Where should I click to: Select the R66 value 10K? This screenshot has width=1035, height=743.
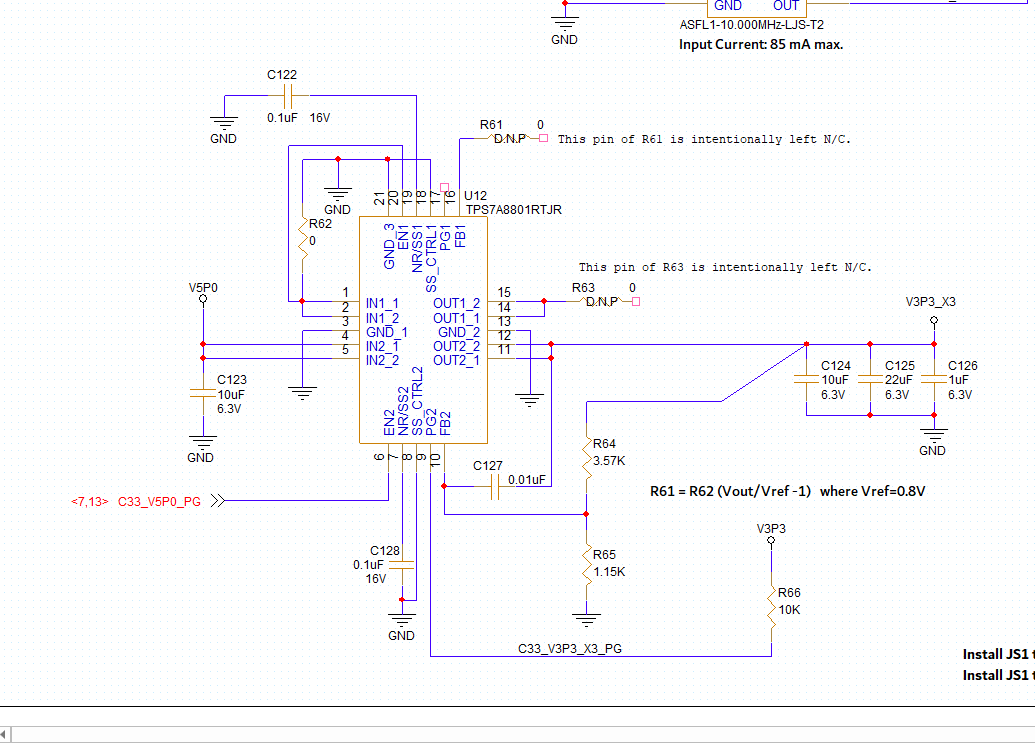tap(789, 610)
